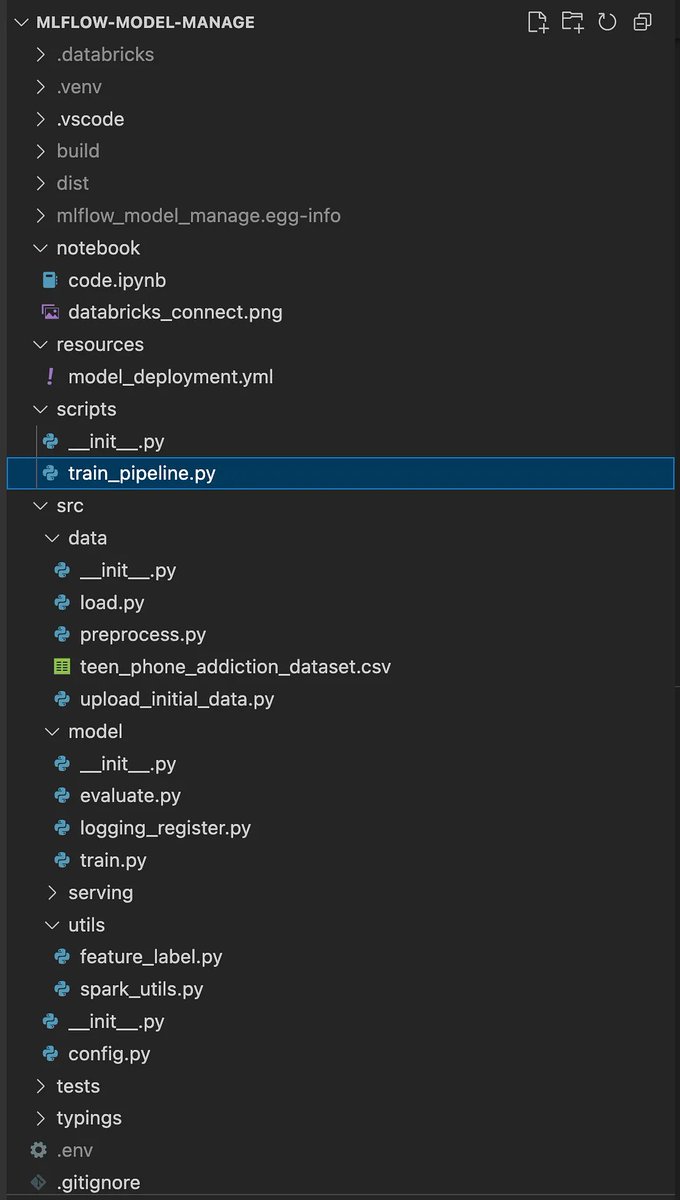Click Collapse Folders icon in explorer header

point(642,22)
